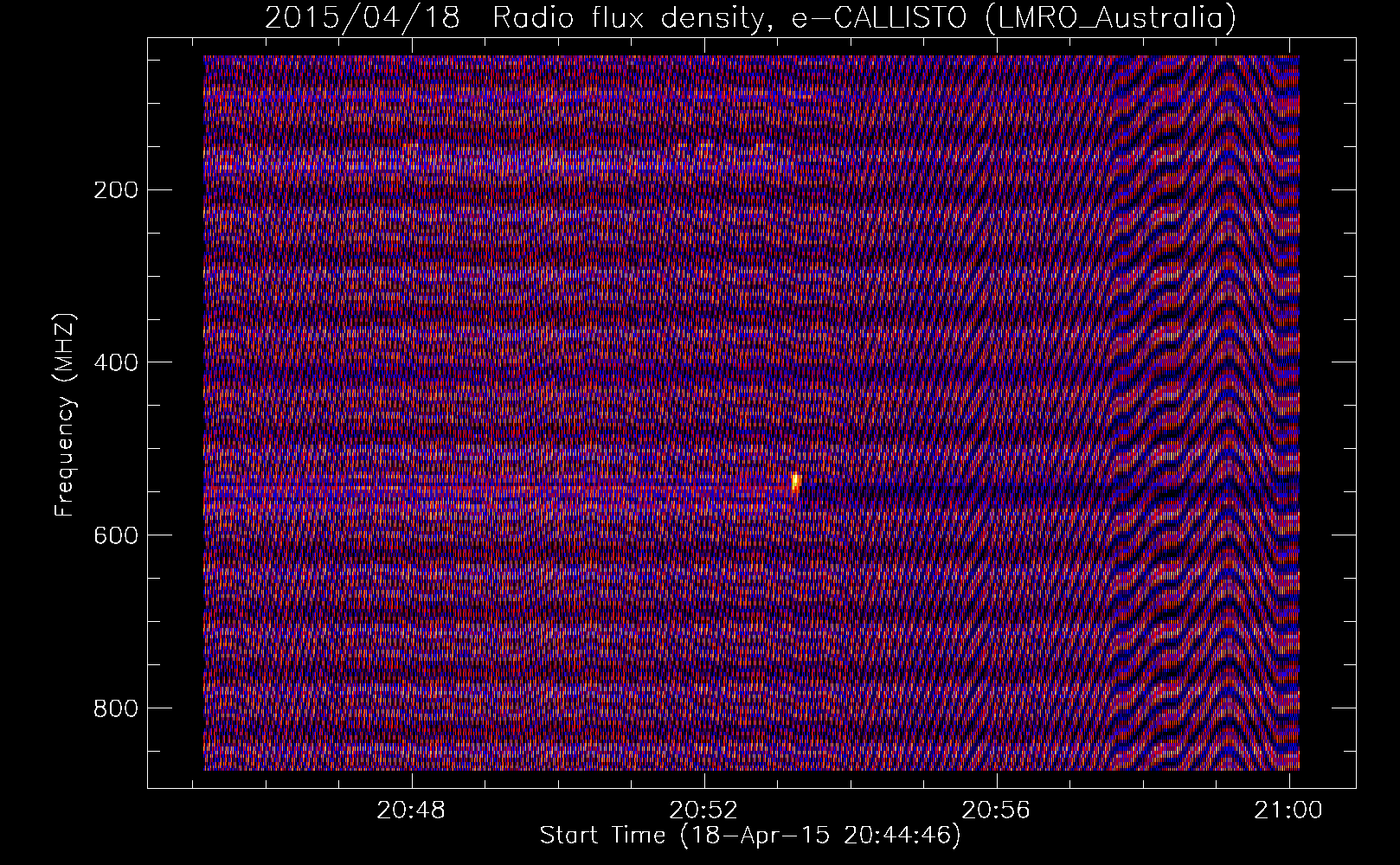
Task: Click the '21:00' time axis label
Action: (x=1290, y=811)
